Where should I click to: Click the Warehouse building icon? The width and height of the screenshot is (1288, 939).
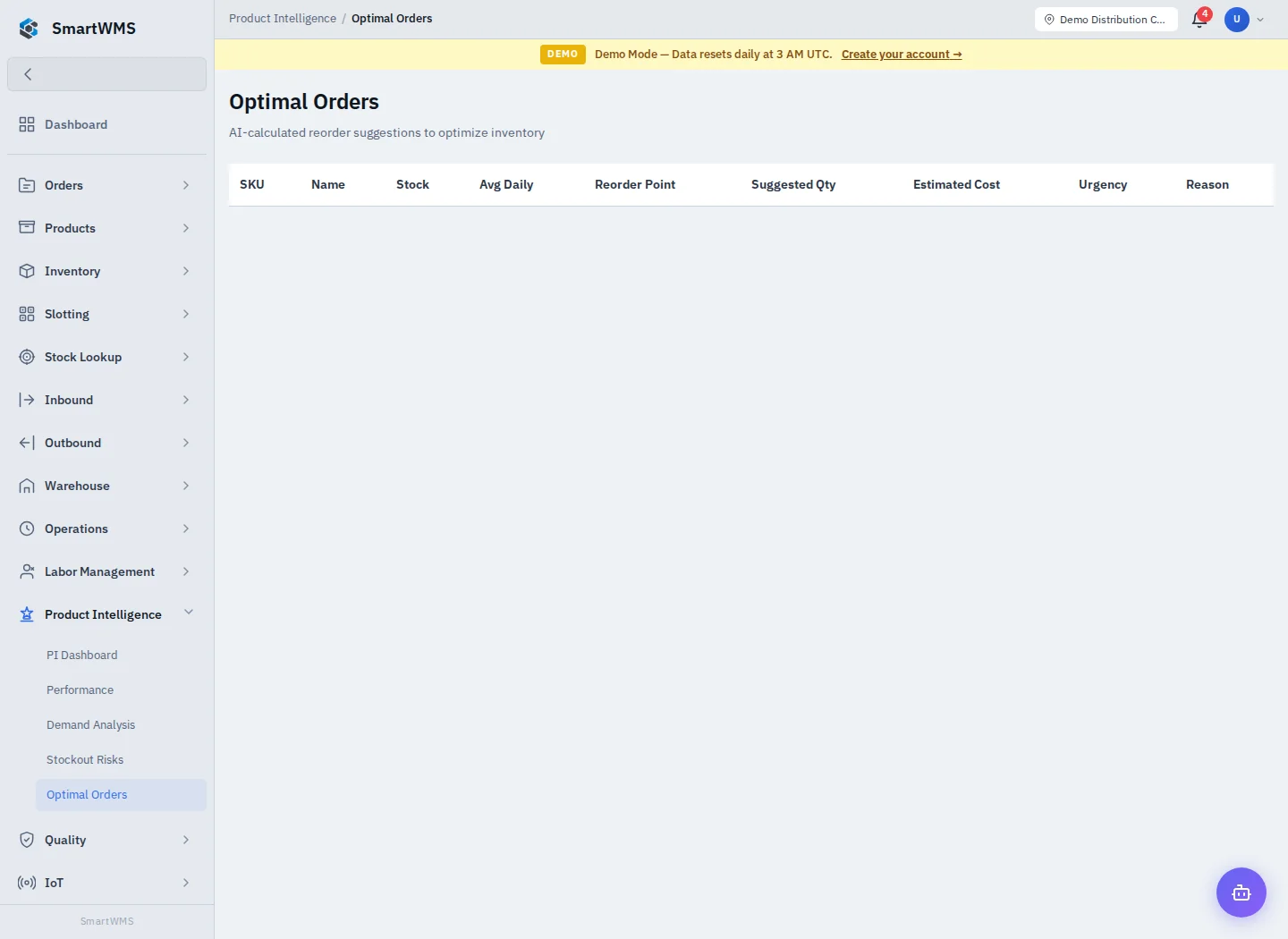pyautogui.click(x=27, y=486)
